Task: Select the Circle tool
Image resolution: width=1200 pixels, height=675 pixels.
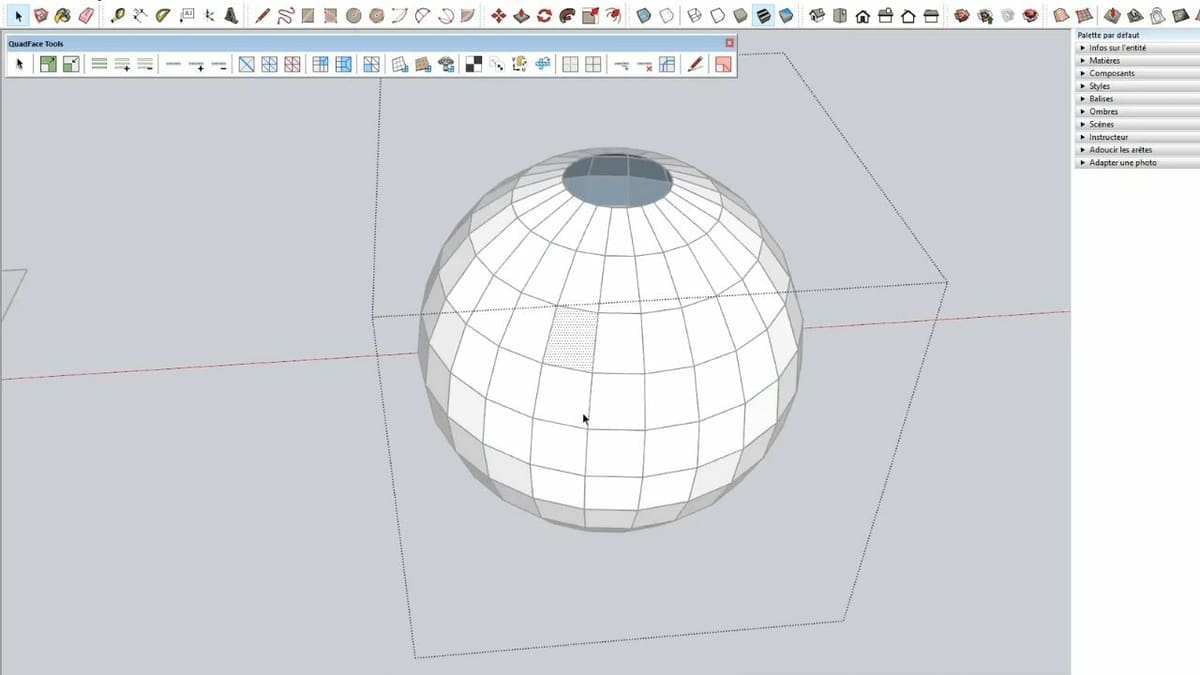Action: coord(353,16)
